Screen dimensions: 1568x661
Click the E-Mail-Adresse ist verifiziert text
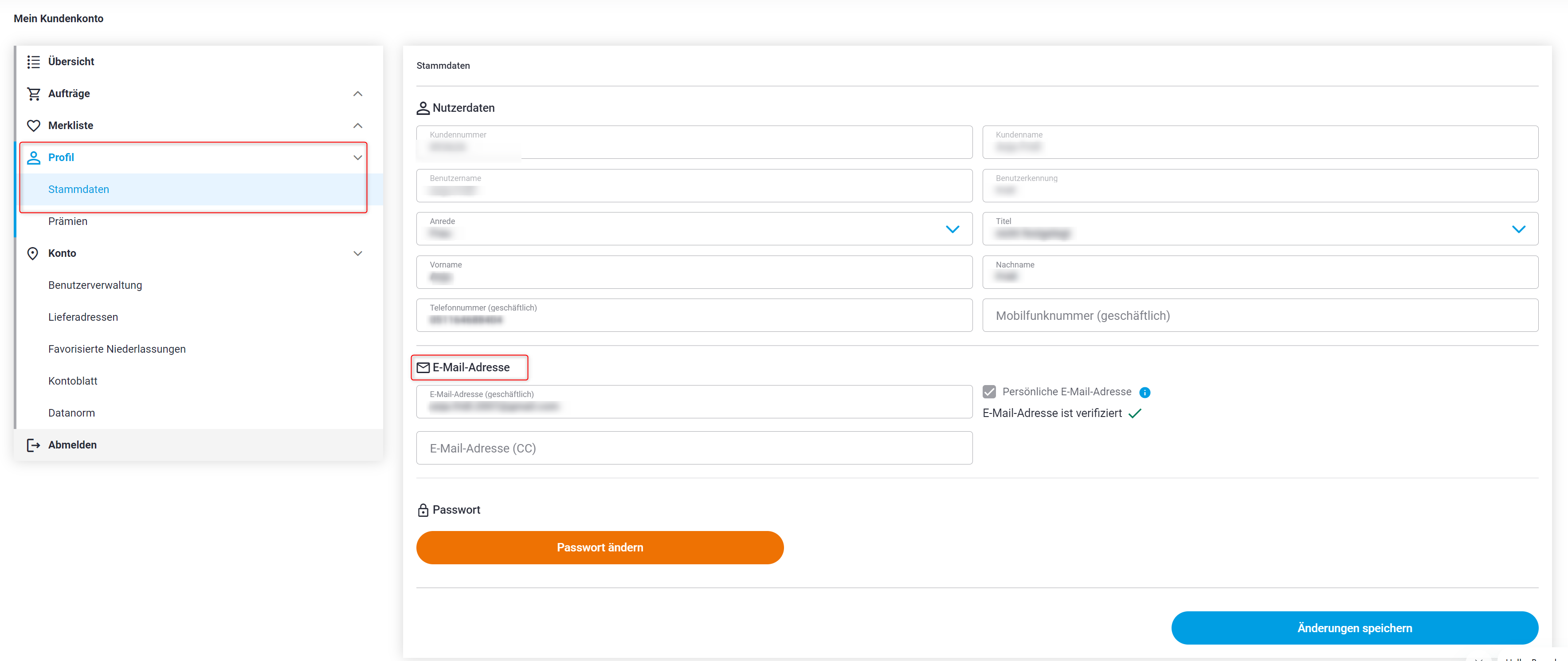coord(1052,413)
